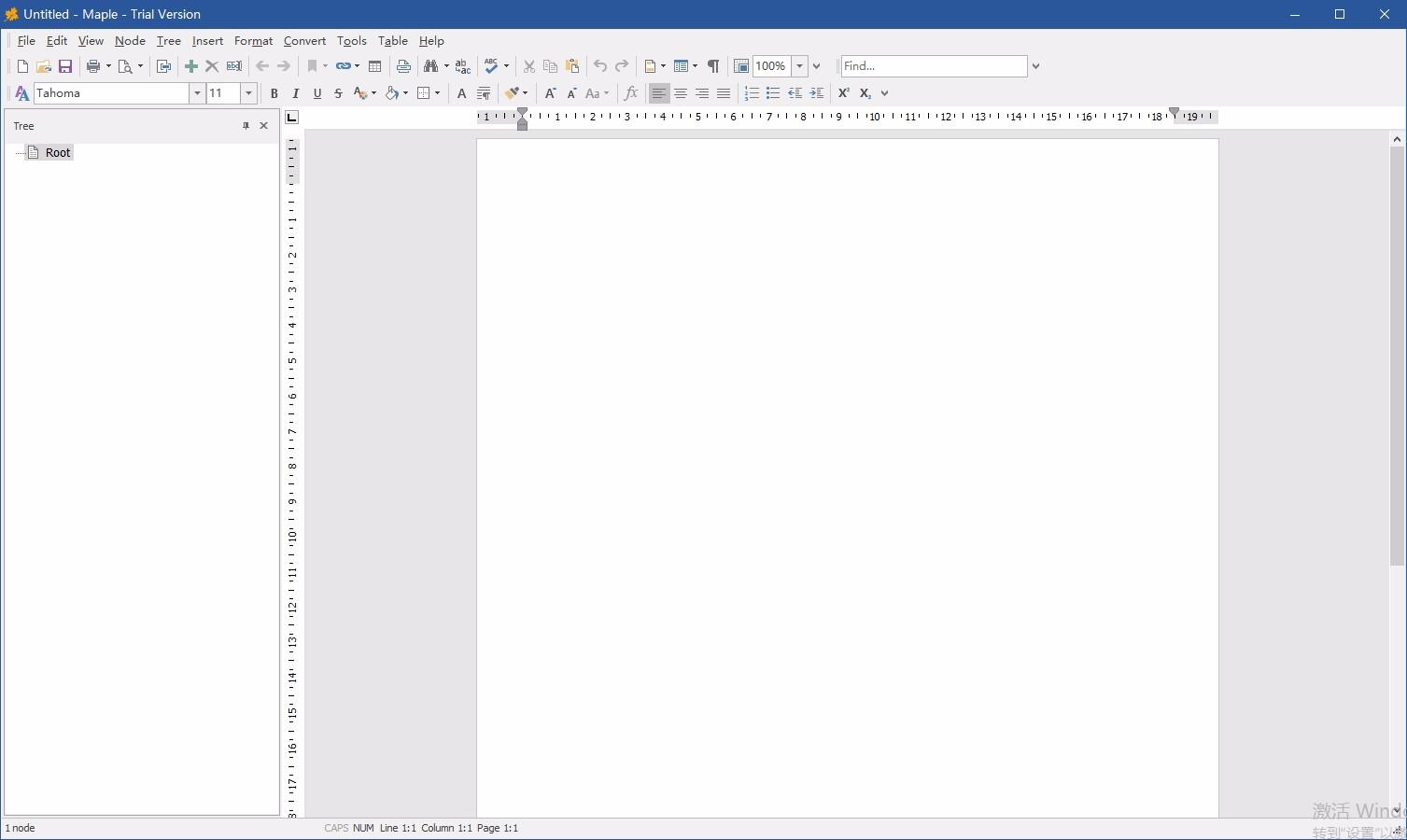The height and width of the screenshot is (840, 1407).
Task: Click the Print Preview magnifier page icon
Action: [x=125, y=66]
